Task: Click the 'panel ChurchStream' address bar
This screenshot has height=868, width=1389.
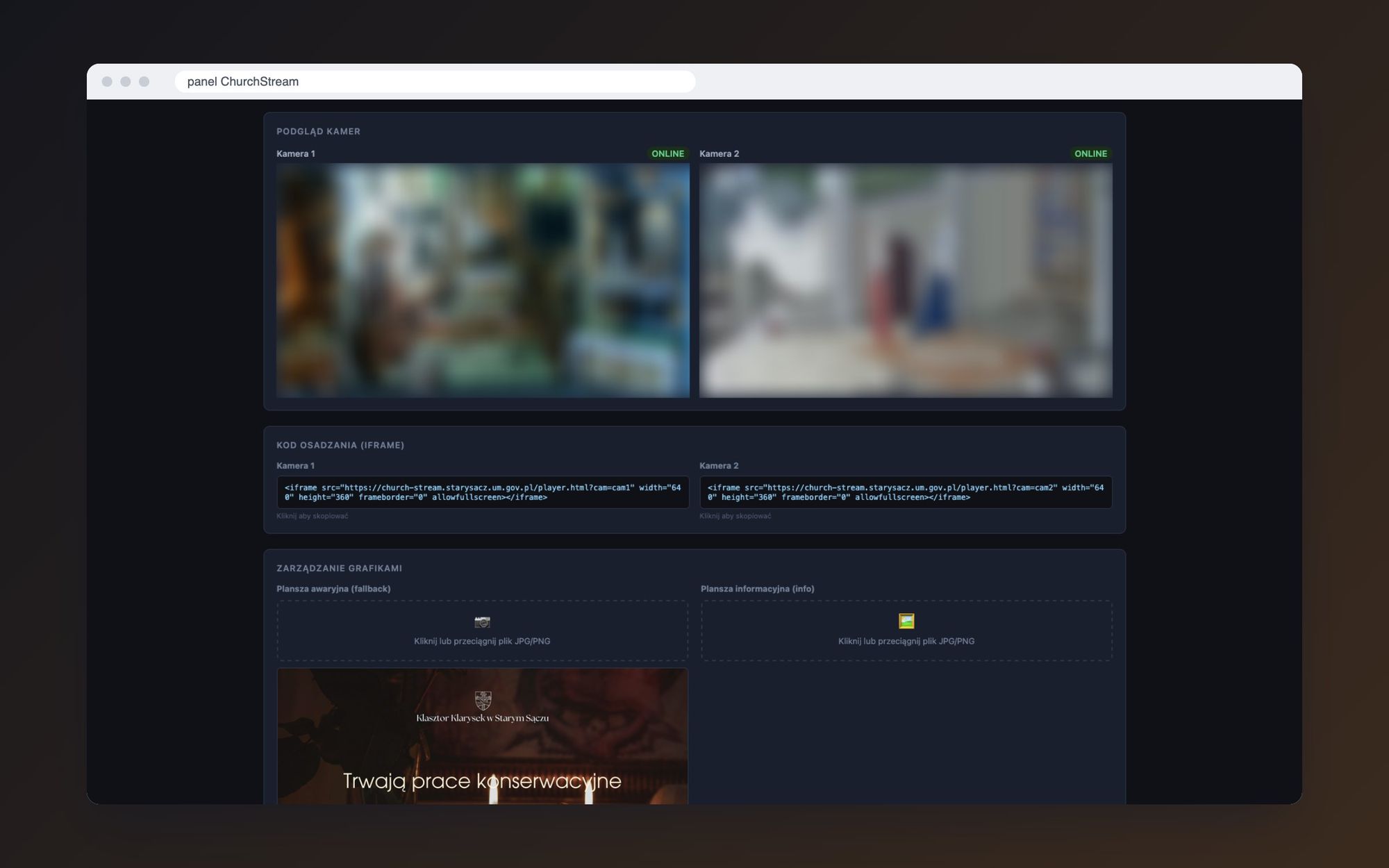Action: (435, 81)
